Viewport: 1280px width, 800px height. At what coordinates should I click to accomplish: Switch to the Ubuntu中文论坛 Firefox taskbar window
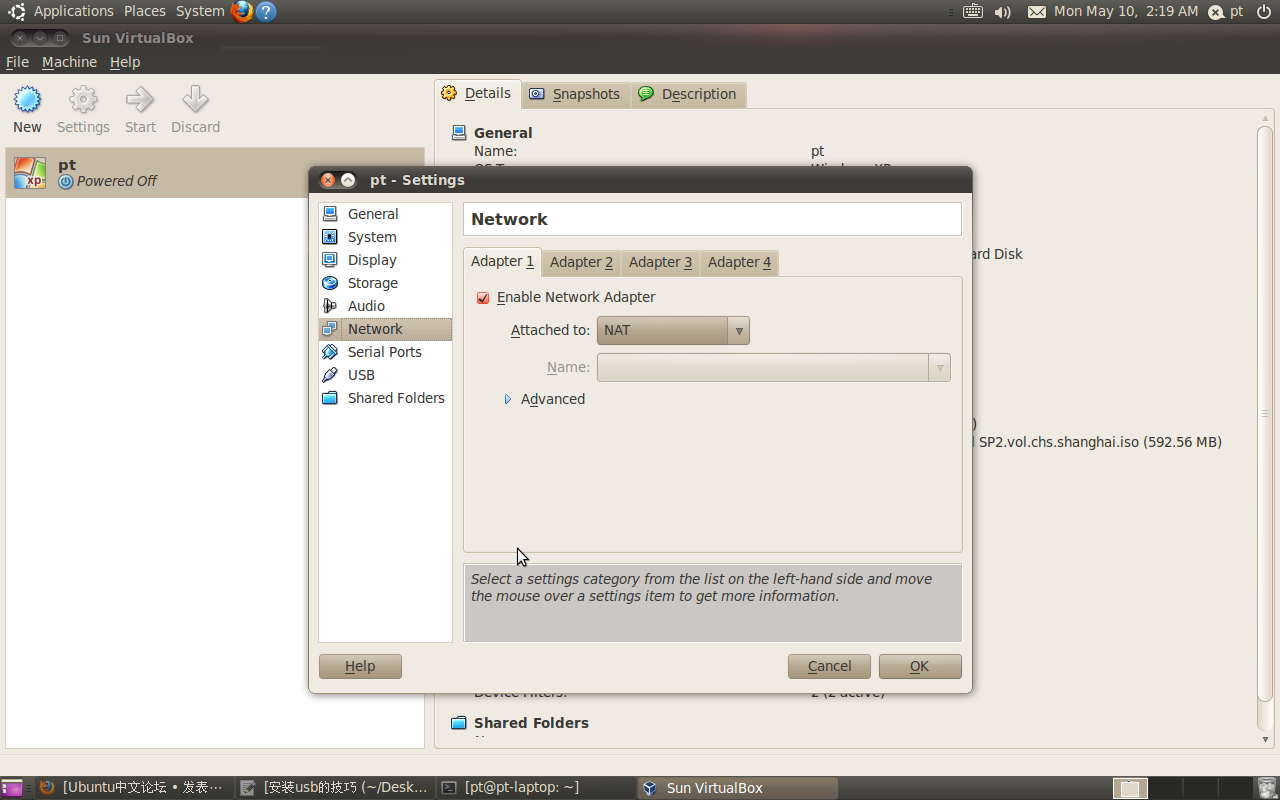[132, 788]
